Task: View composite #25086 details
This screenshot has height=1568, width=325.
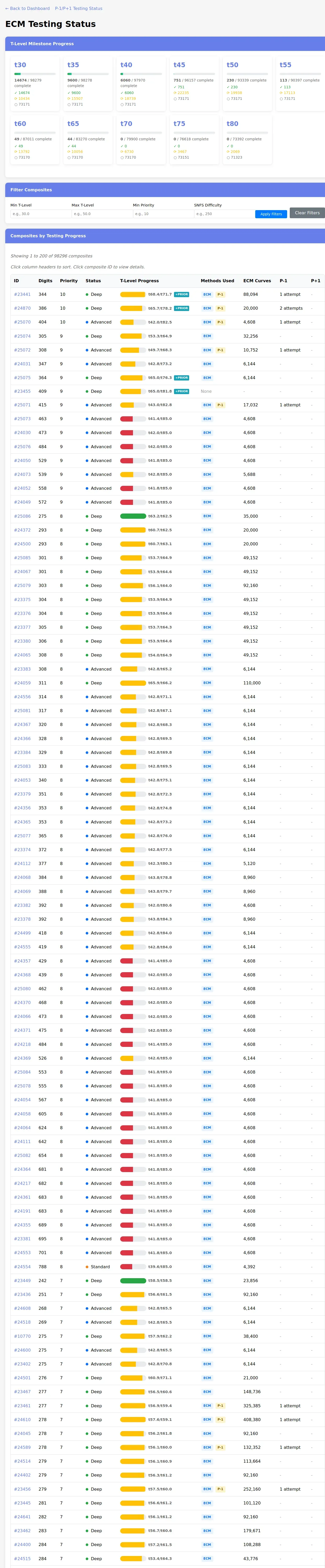Action: (22, 516)
